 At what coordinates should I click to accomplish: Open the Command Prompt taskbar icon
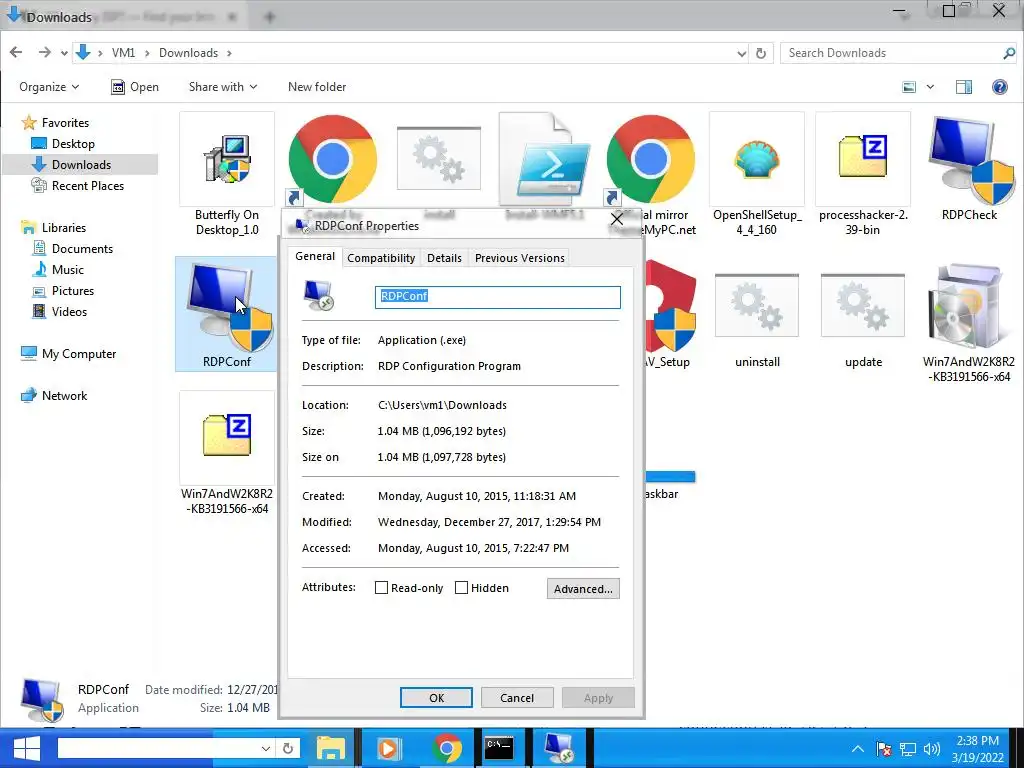[499, 748]
